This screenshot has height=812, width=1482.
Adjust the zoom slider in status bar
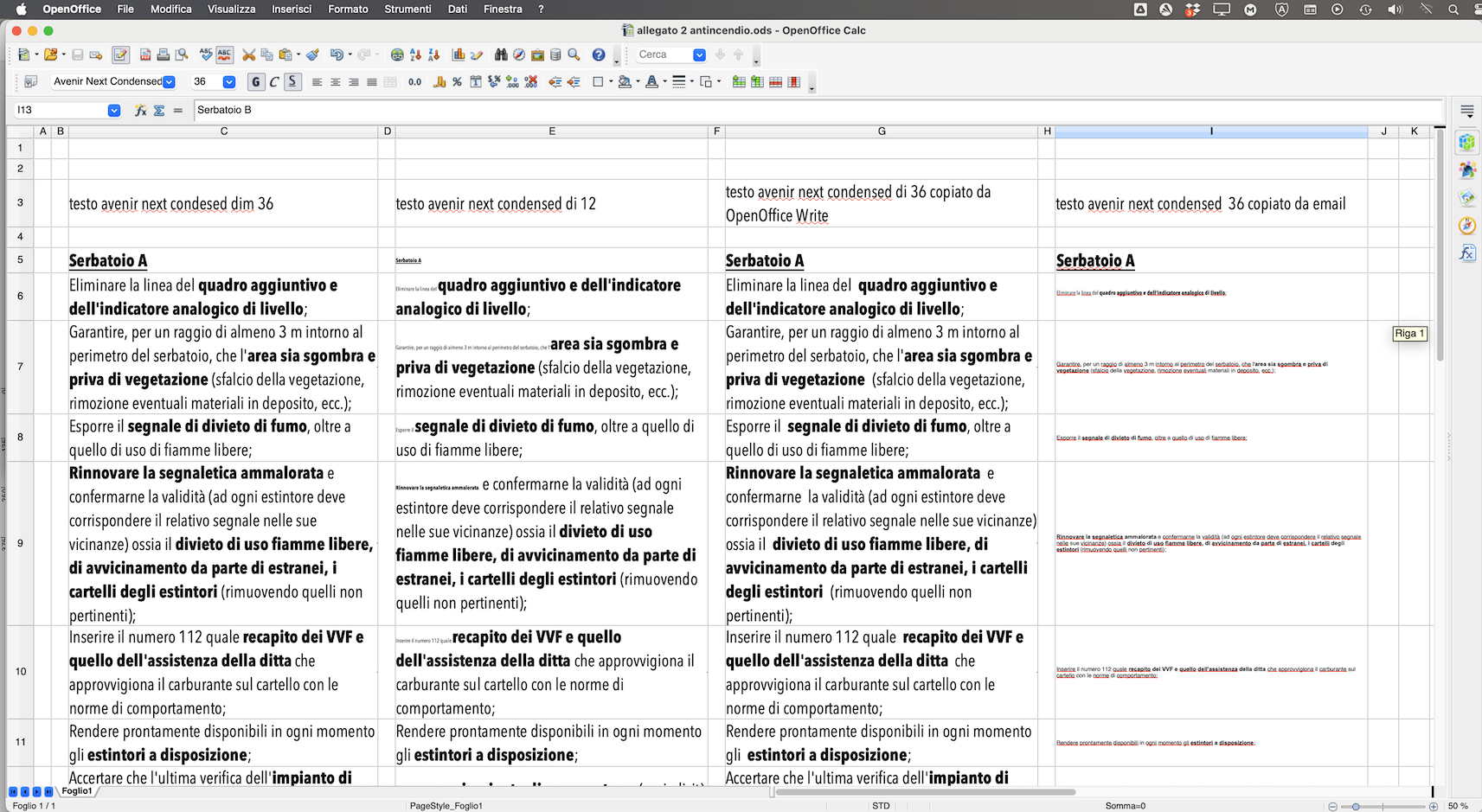(1382, 806)
